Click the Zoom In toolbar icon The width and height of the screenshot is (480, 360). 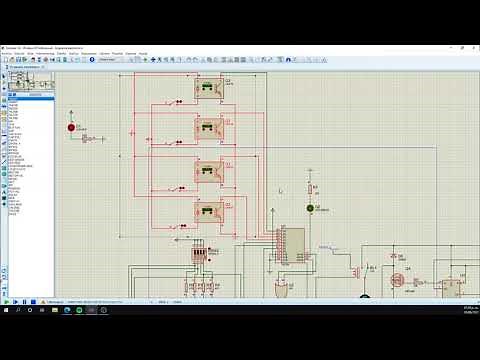coord(159,60)
